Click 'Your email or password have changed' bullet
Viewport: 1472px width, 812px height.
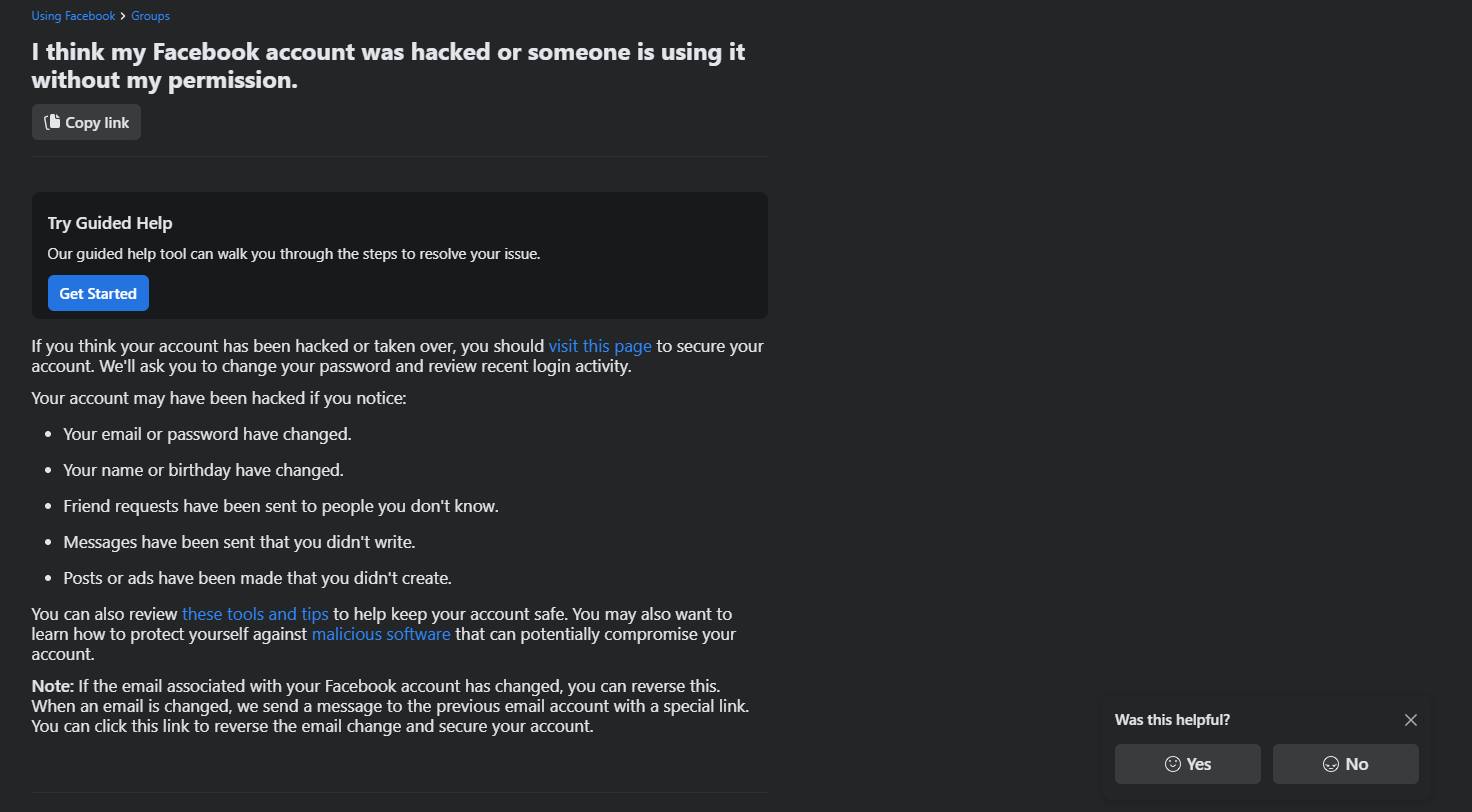point(207,434)
